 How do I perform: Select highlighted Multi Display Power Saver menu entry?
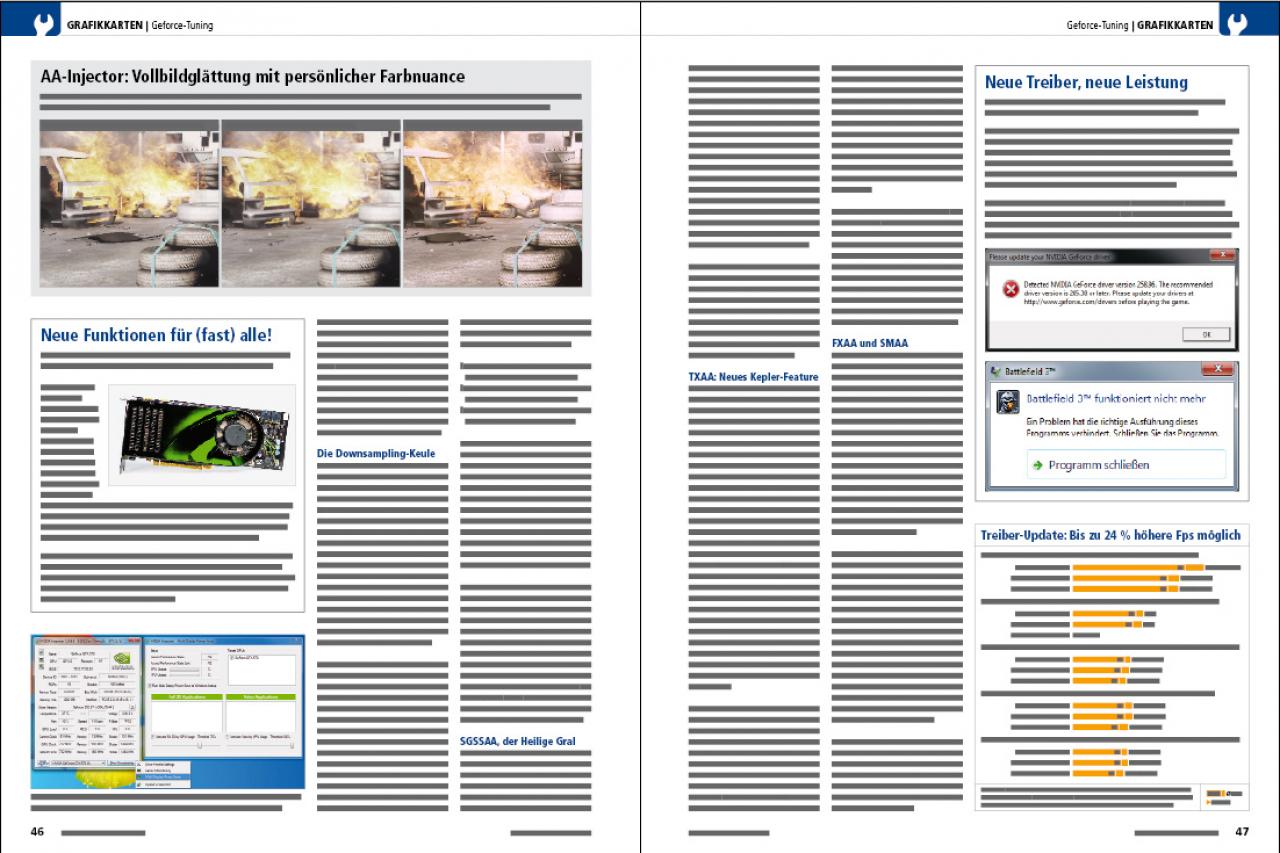click(x=163, y=777)
